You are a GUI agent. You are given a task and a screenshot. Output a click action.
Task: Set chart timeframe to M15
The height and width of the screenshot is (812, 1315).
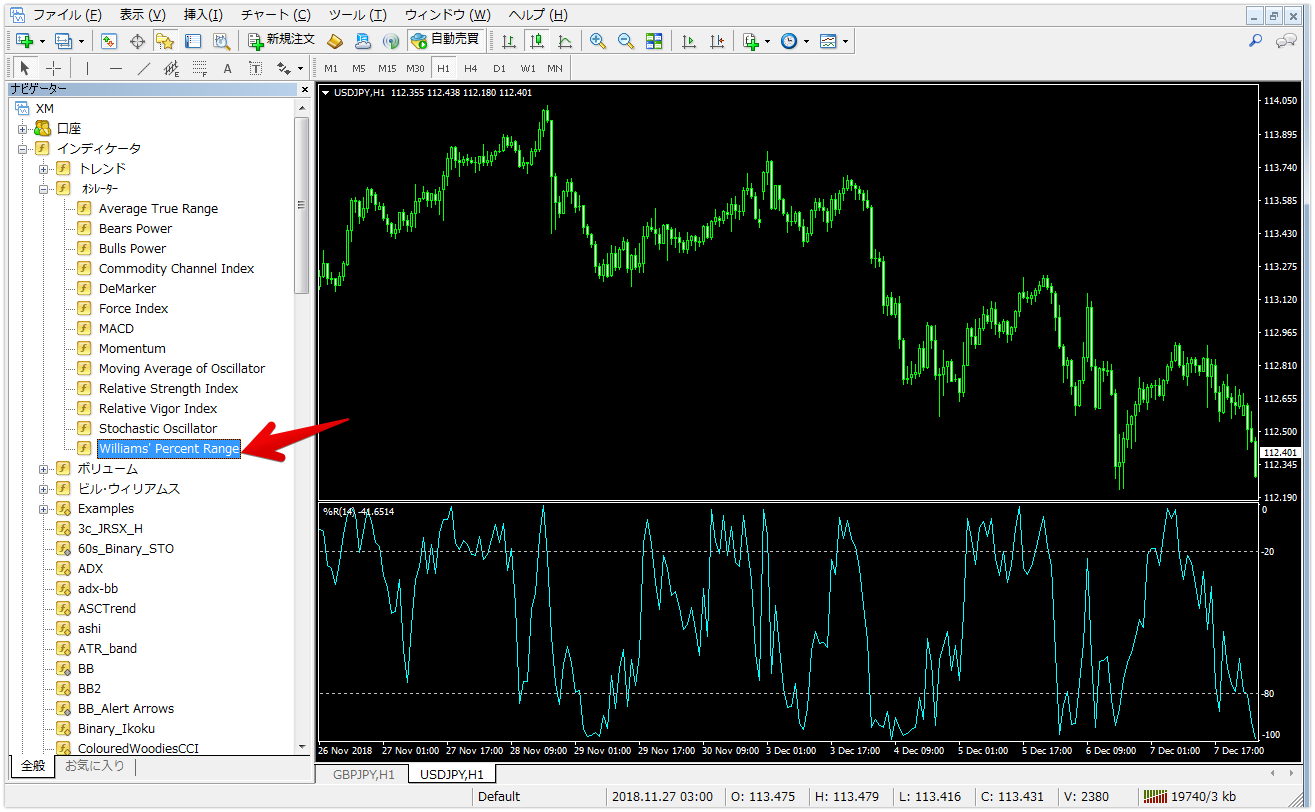tap(387, 68)
